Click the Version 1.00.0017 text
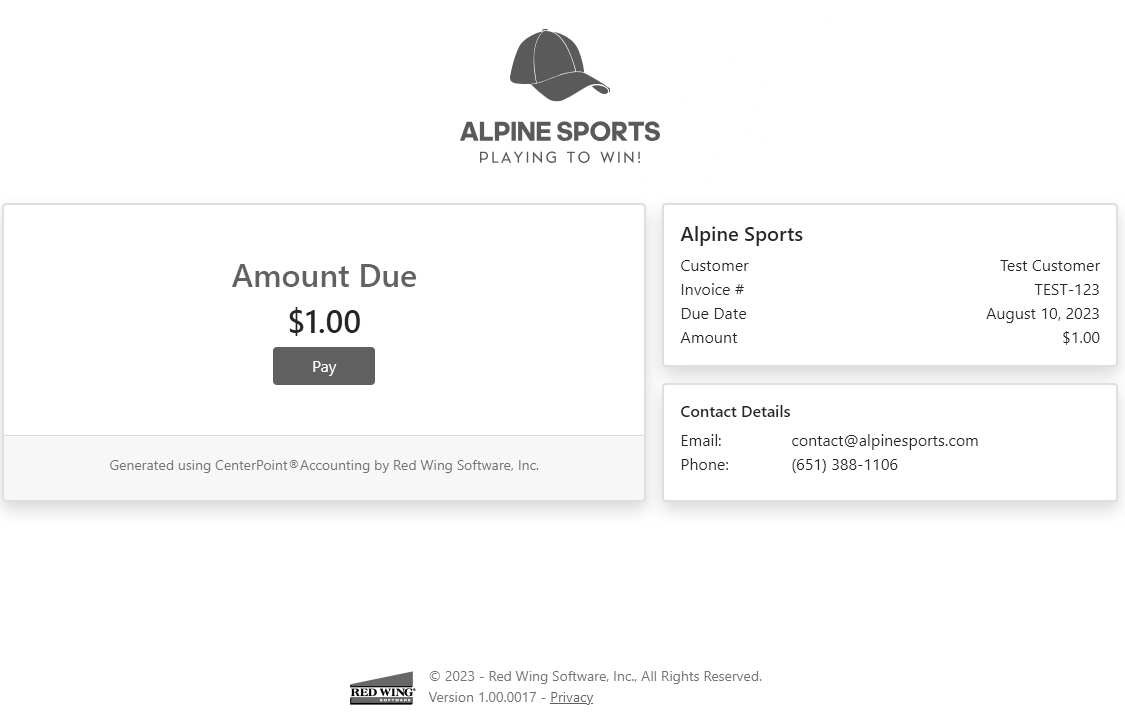The width and height of the screenshot is (1125, 720). [482, 697]
